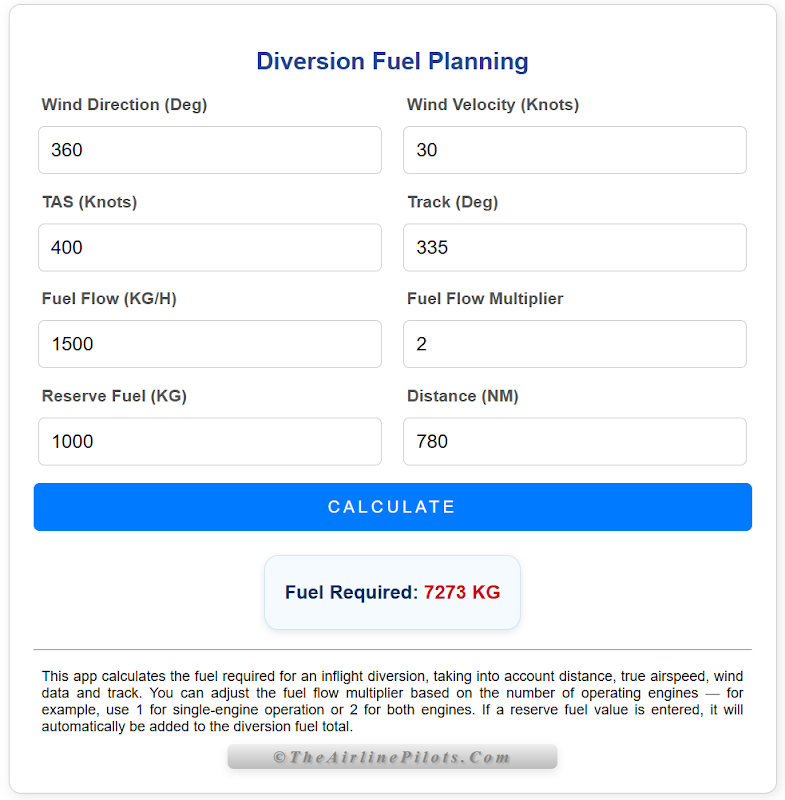
Task: Click the app description paragraph
Action: 392,701
